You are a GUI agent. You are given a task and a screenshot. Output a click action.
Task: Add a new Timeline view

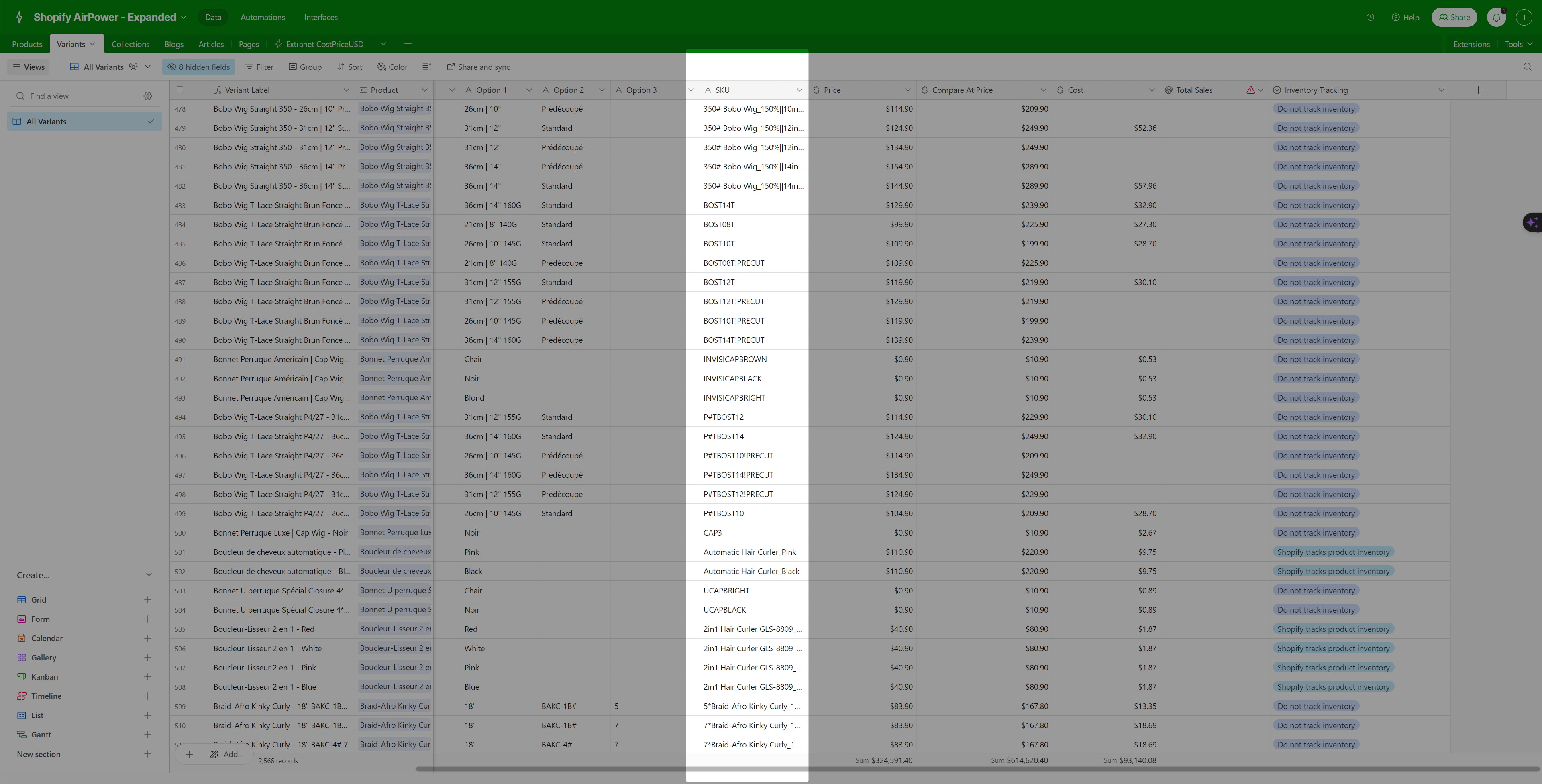[147, 696]
